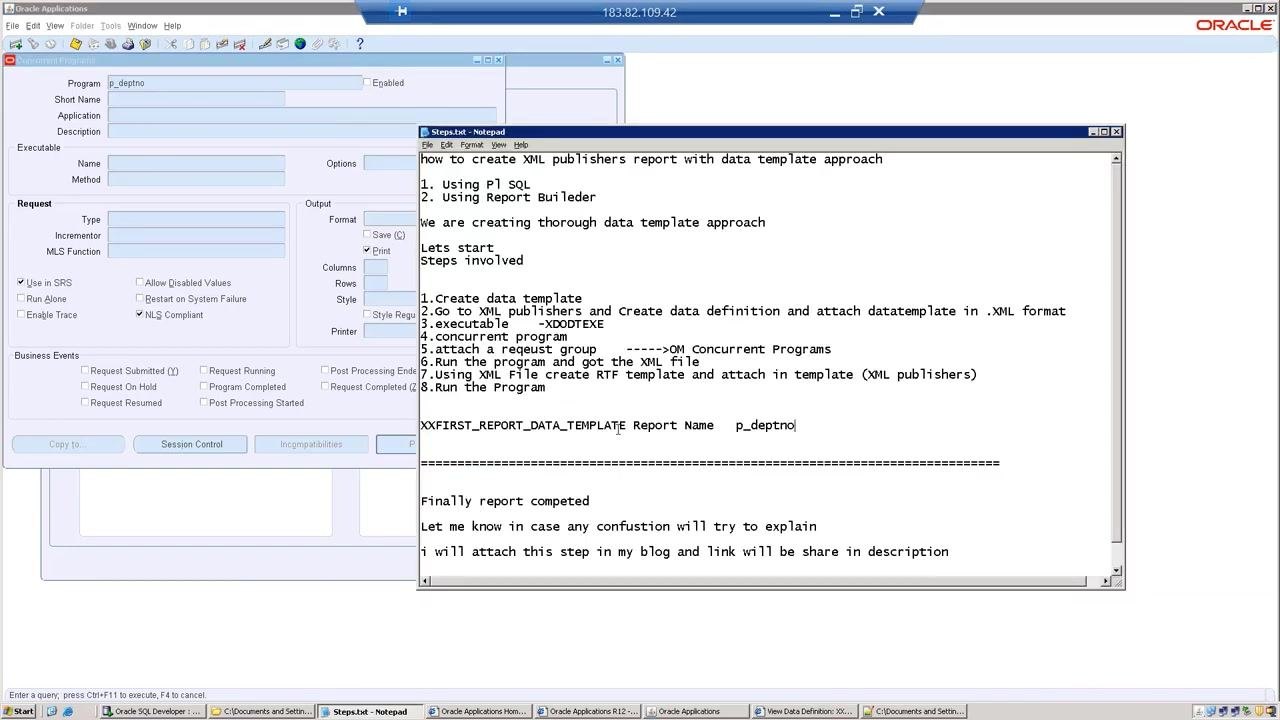This screenshot has height=720, width=1280.
Task: Open Notepad Edit menu
Action: (446, 145)
